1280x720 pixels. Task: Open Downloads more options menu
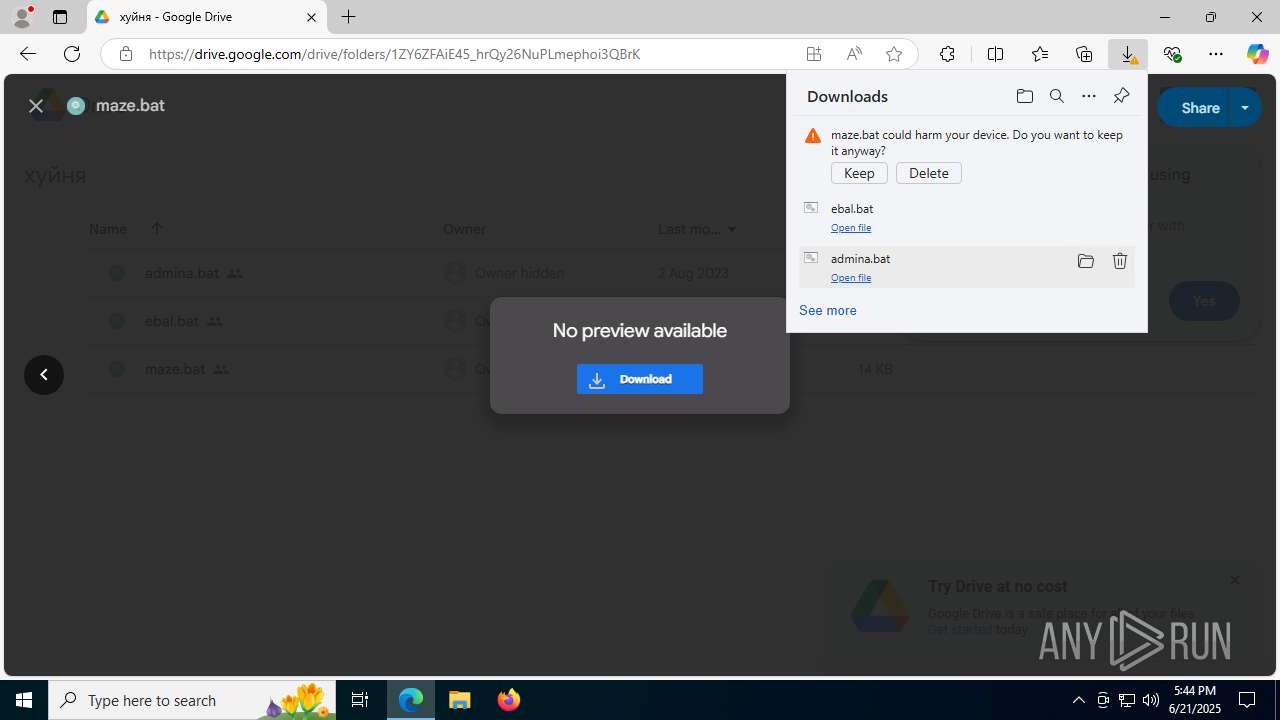click(x=1089, y=96)
